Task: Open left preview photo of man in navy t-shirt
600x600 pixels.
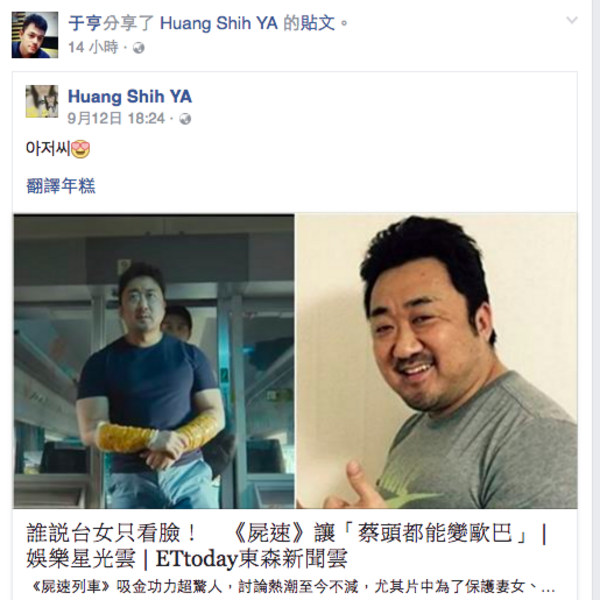Action: tap(154, 361)
